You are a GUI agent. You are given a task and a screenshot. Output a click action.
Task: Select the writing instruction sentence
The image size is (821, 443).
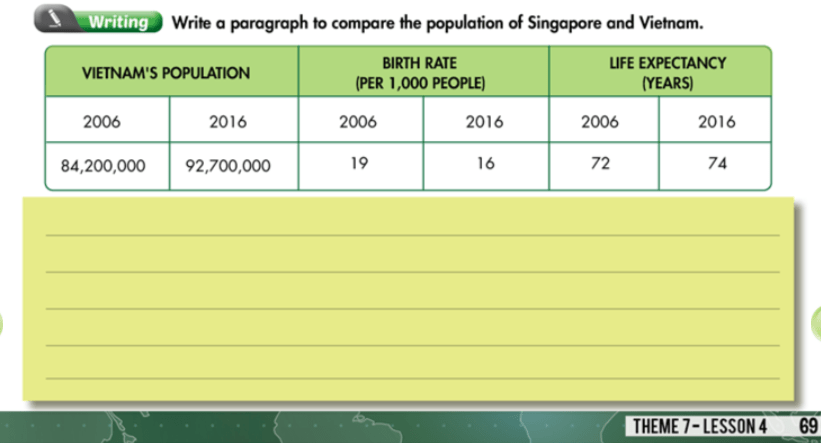437,23
